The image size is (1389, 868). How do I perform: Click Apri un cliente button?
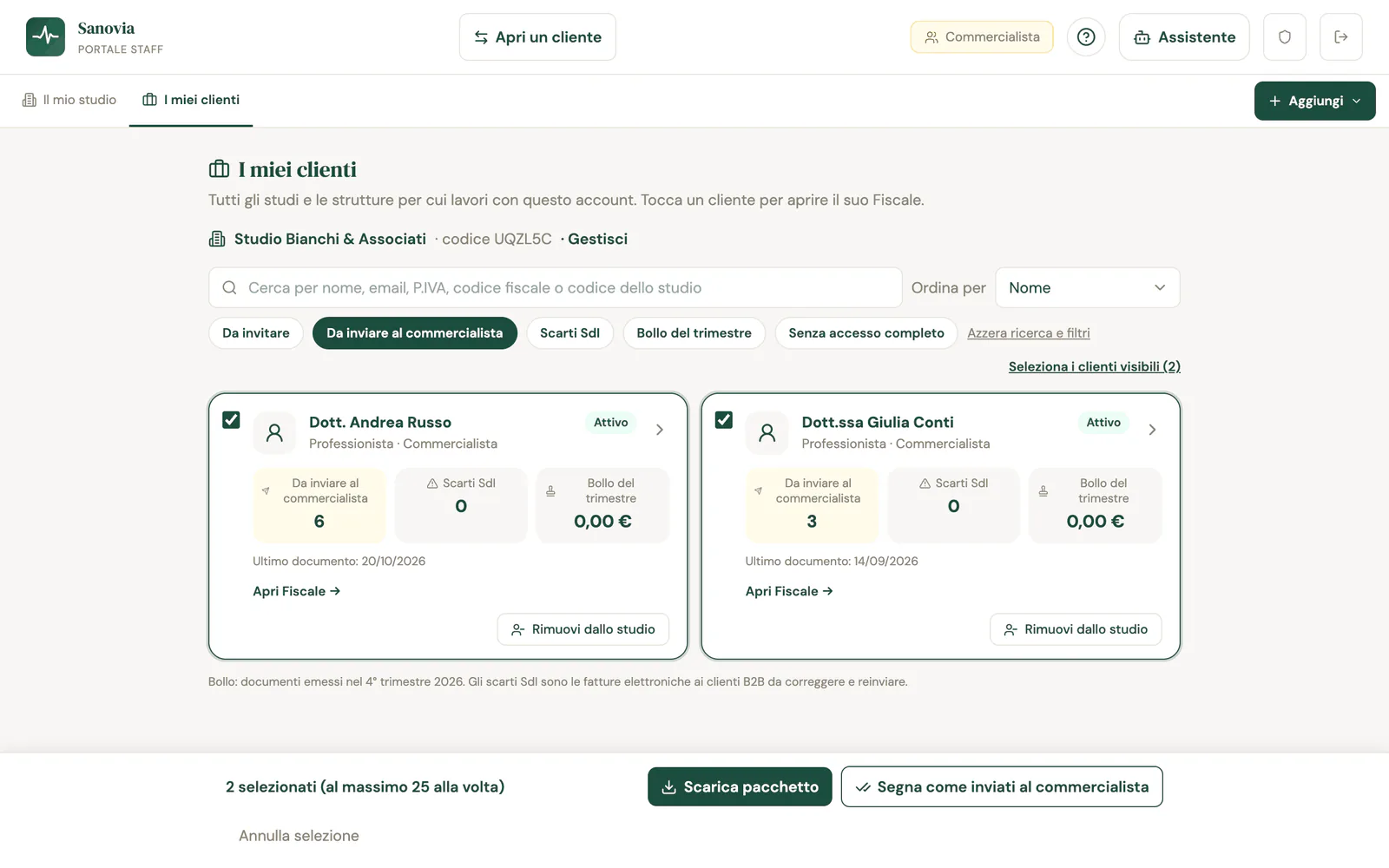click(x=537, y=36)
